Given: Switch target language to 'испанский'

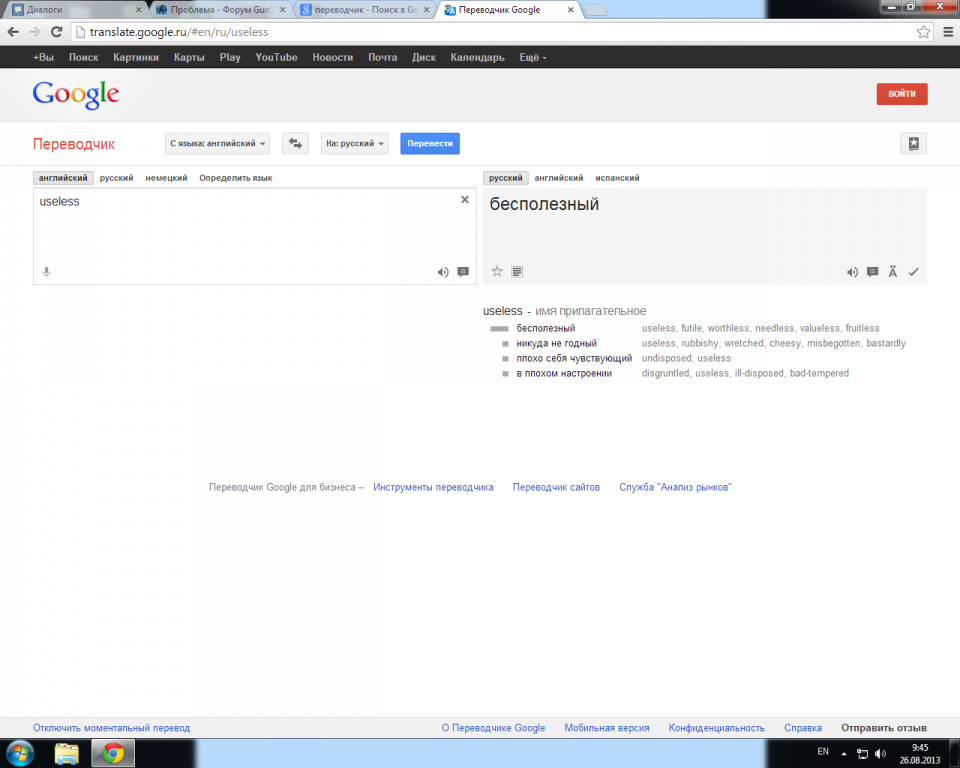Looking at the screenshot, I should (x=617, y=178).
